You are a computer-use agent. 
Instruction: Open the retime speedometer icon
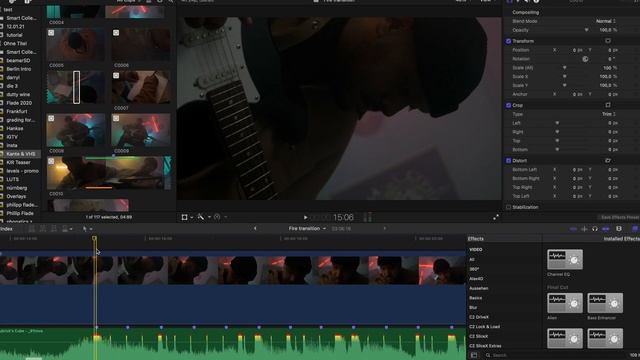click(217, 217)
